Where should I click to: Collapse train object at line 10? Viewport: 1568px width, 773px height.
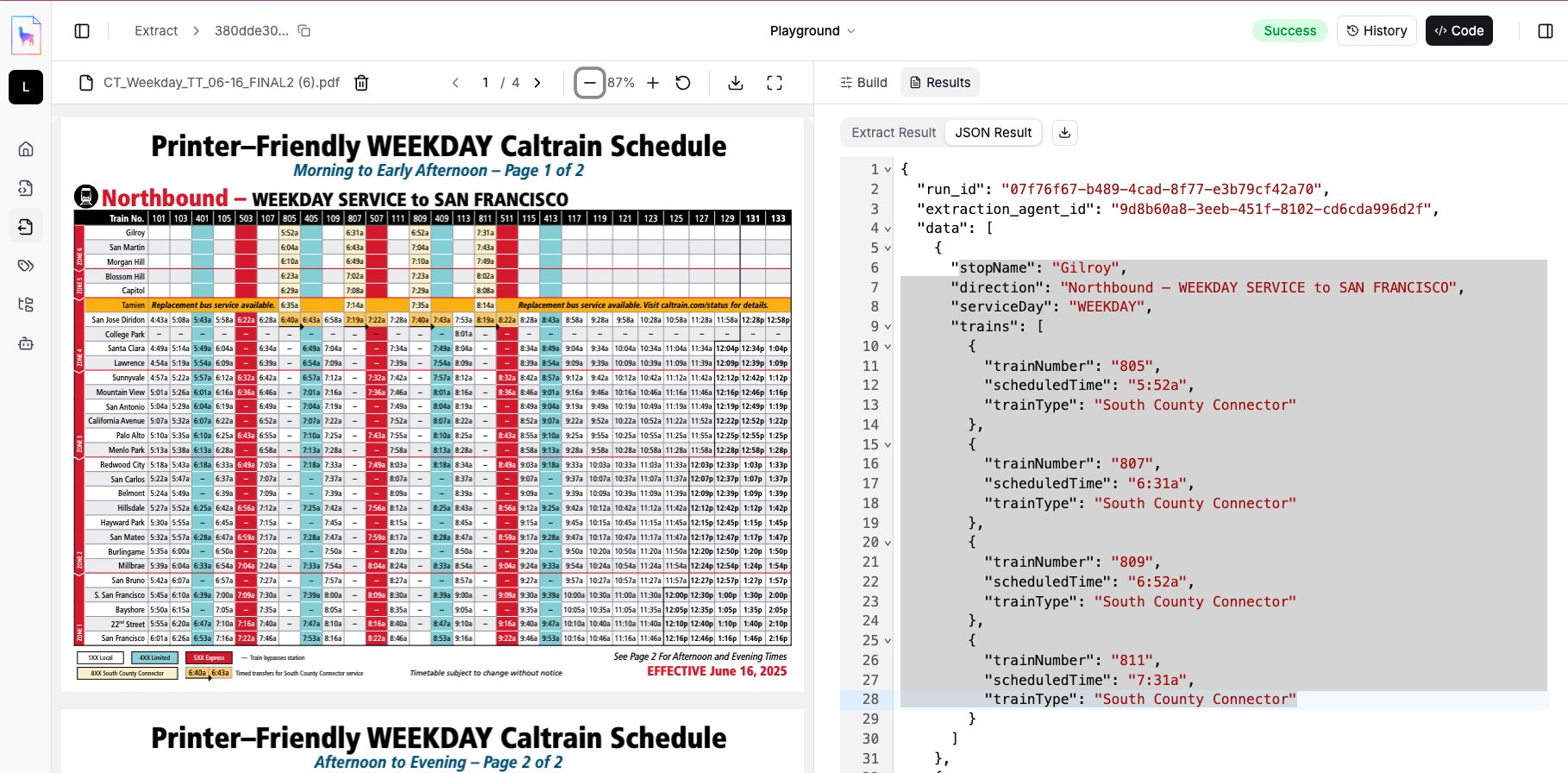[887, 347]
